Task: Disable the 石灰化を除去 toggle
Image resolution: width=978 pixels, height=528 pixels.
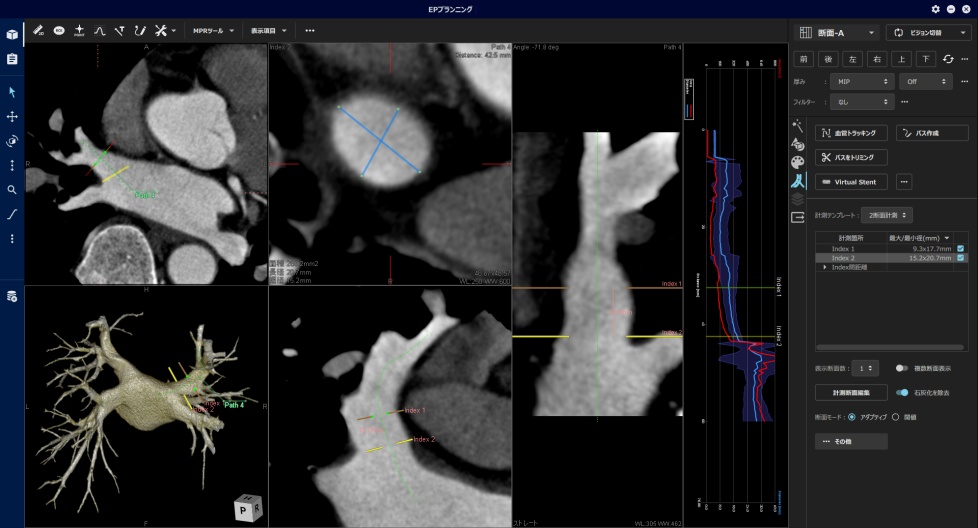Action: pyautogui.click(x=902, y=393)
